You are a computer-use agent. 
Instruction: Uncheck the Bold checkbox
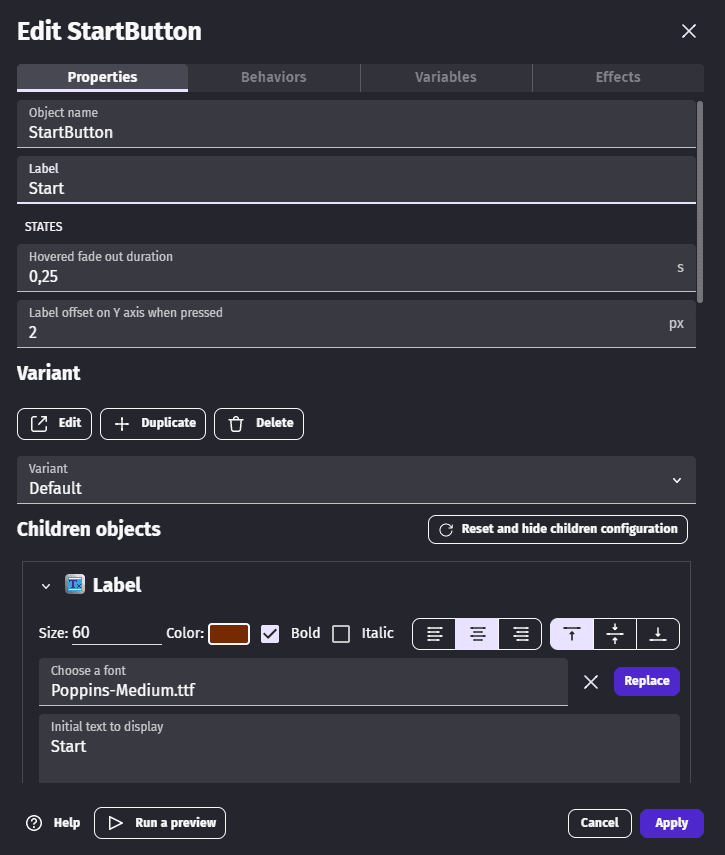270,634
